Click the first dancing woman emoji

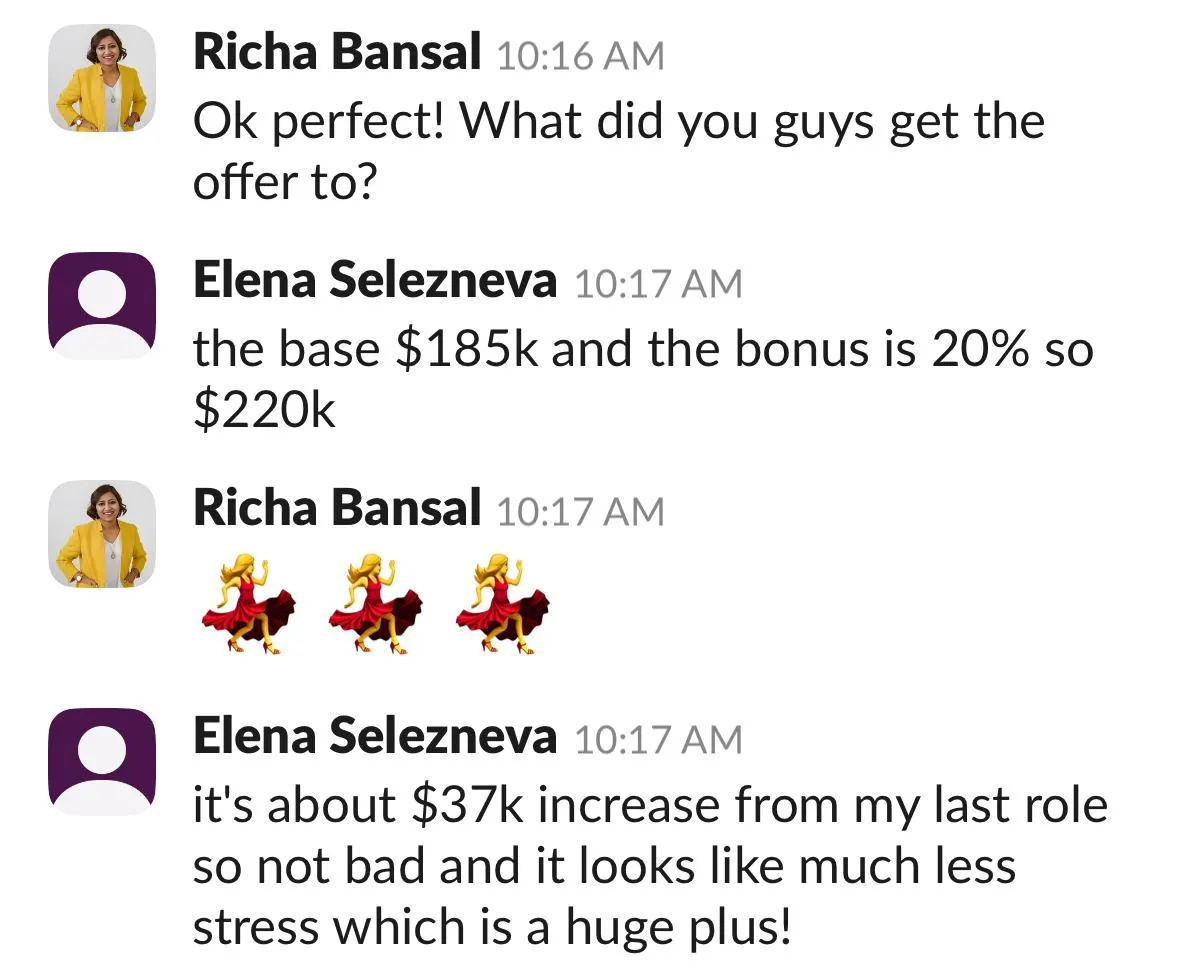coord(248,604)
